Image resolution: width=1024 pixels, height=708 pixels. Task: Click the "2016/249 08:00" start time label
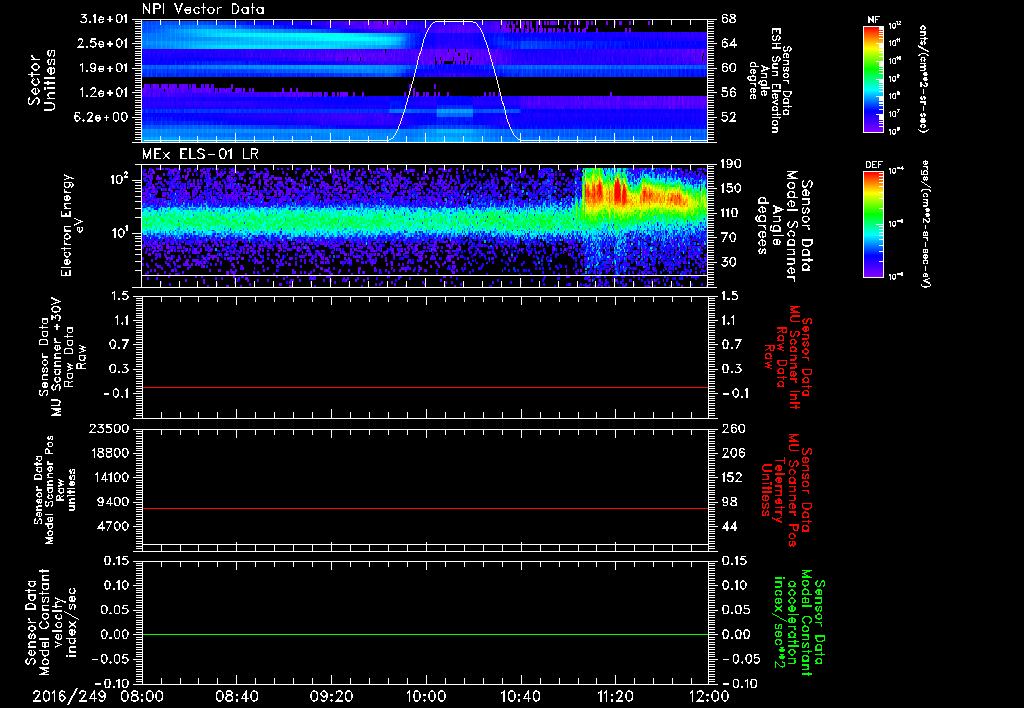pos(98,697)
